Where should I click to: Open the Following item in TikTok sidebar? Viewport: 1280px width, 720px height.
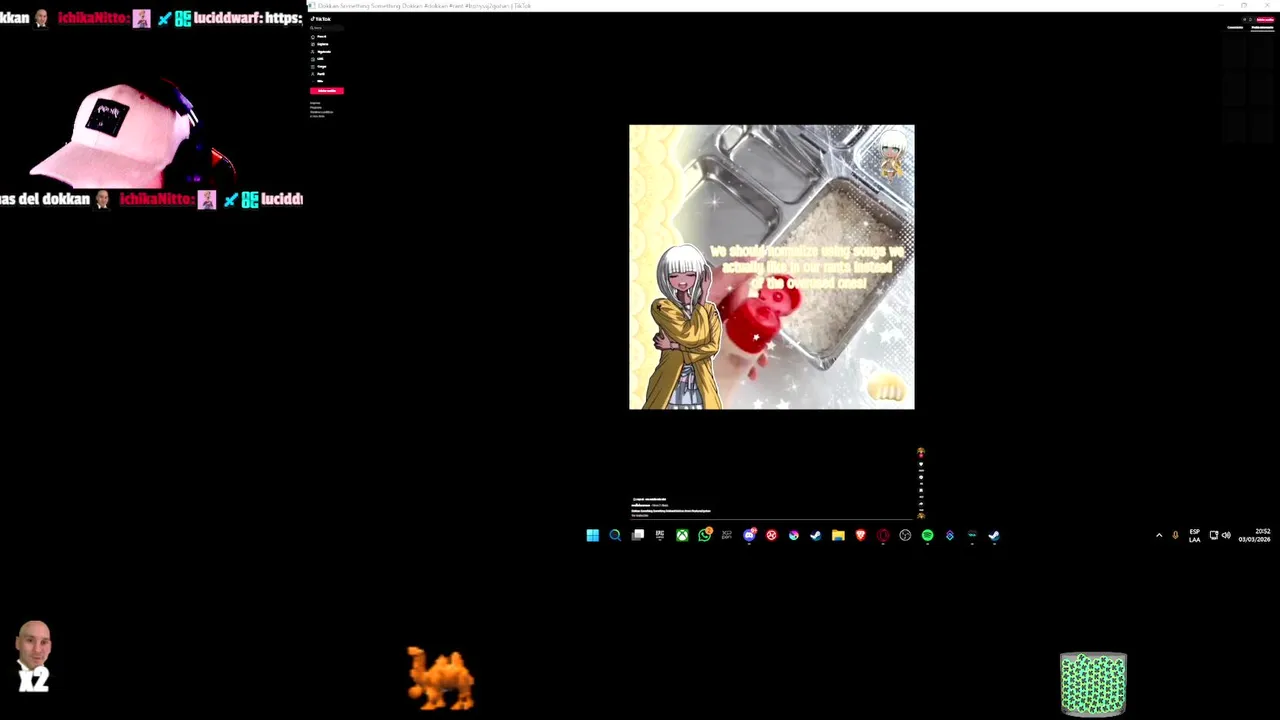coord(321,52)
